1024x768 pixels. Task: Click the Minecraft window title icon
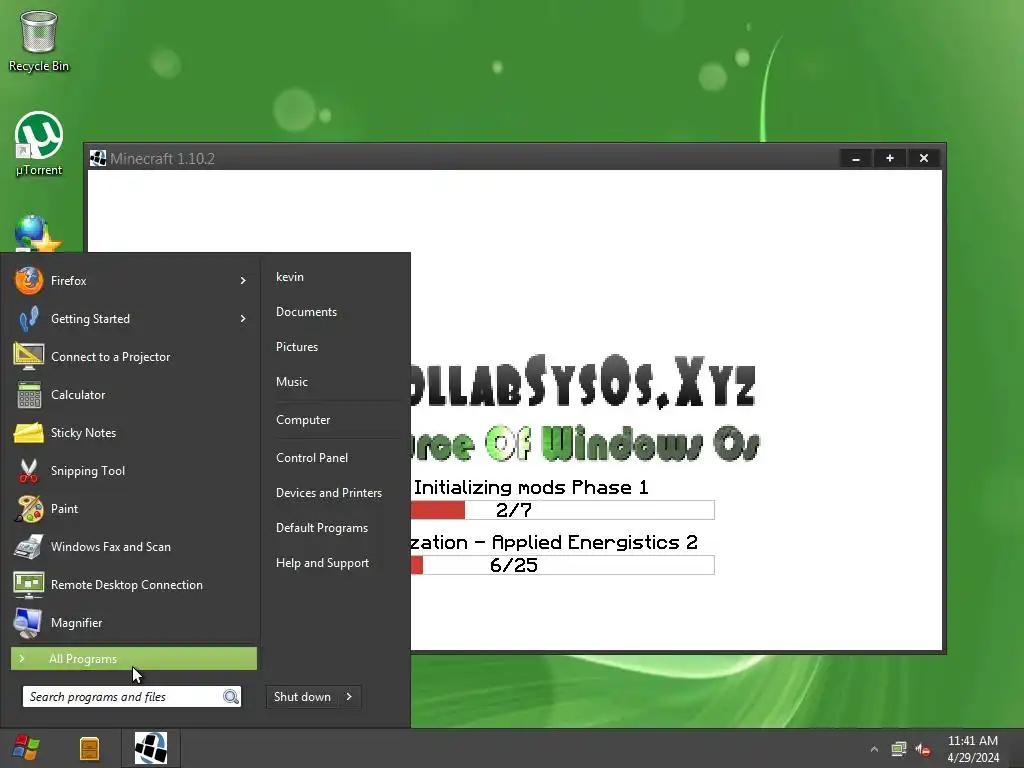coord(98,158)
